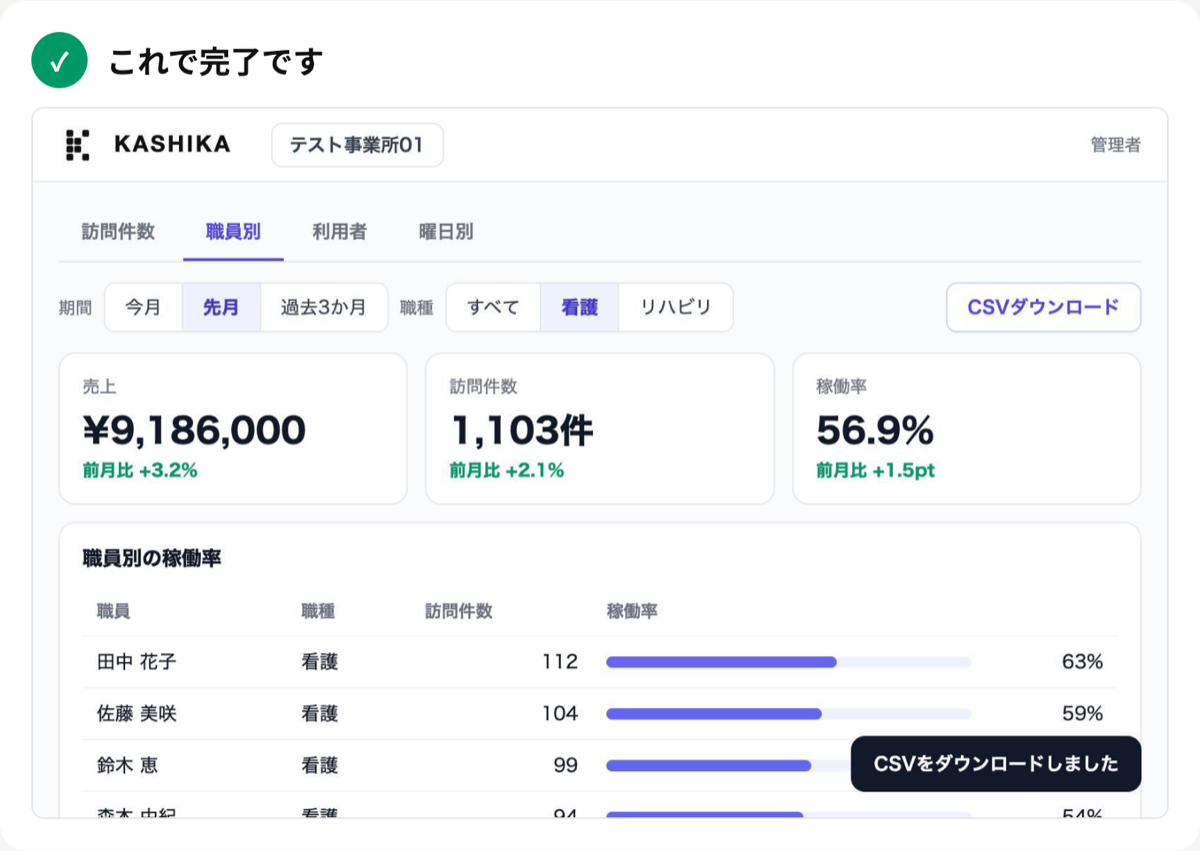
Task: Select 今月 as the period
Action: (x=143, y=307)
